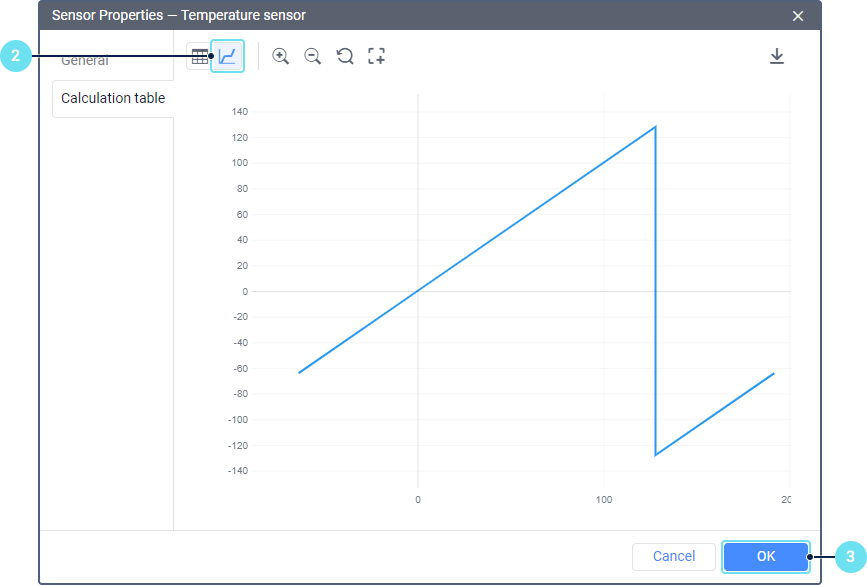Zoom in on the chart
The height and width of the screenshot is (585, 867).
coord(281,57)
